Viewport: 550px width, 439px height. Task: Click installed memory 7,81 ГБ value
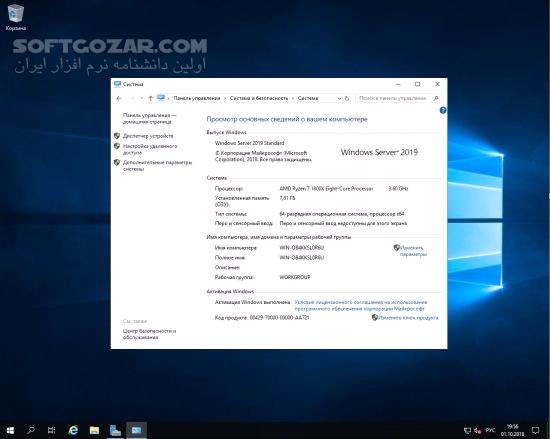pos(287,198)
